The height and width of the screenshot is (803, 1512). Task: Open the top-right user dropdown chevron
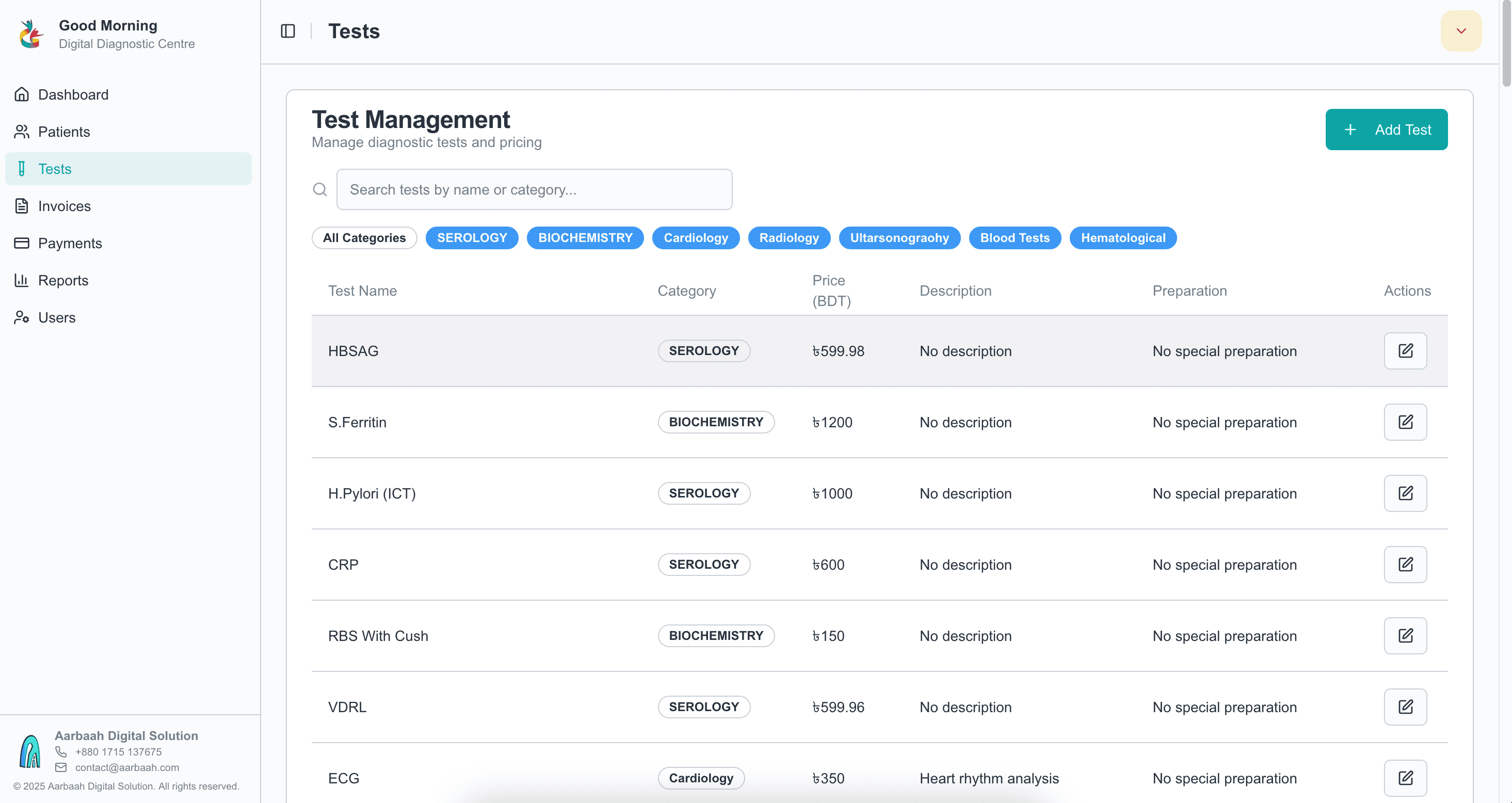click(x=1461, y=31)
